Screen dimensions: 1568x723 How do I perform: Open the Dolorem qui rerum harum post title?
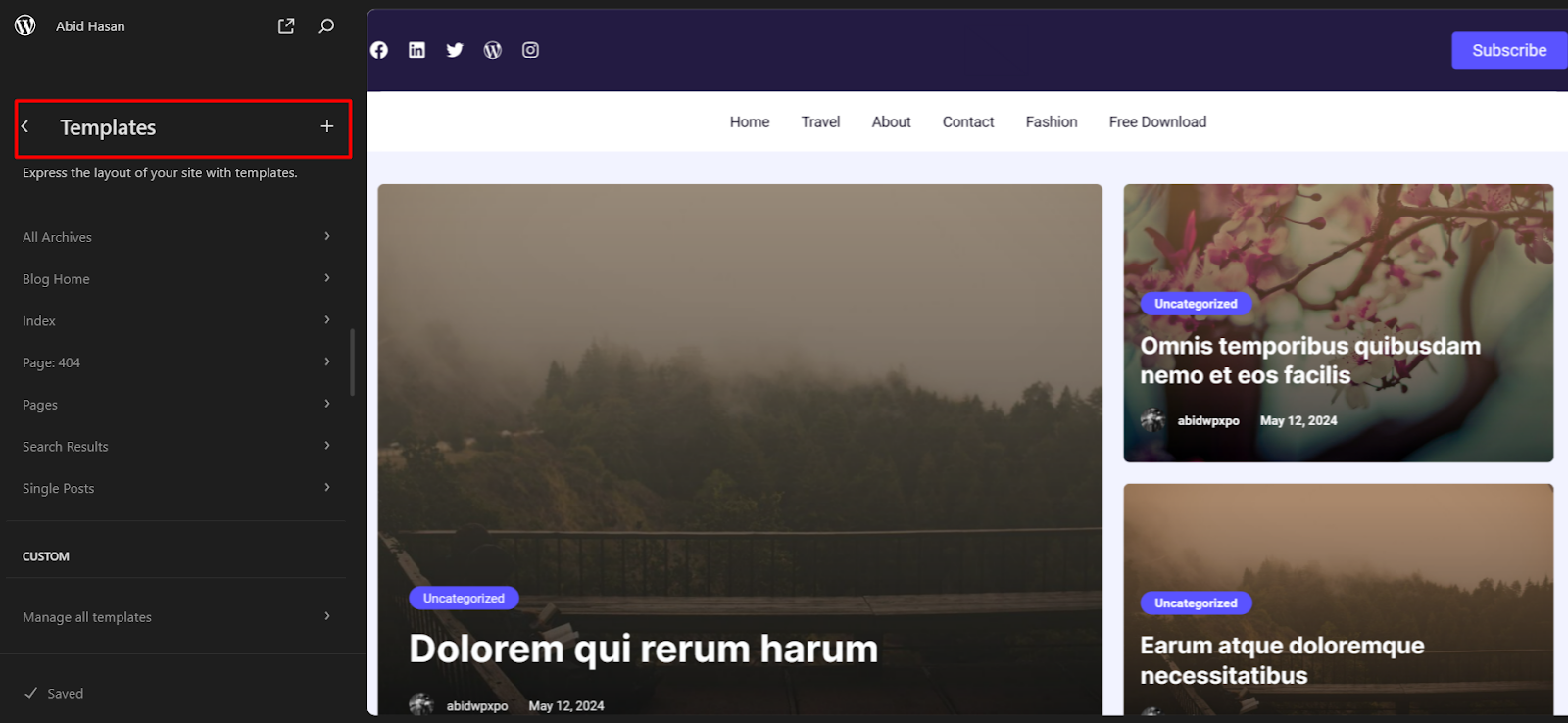pyautogui.click(x=643, y=649)
